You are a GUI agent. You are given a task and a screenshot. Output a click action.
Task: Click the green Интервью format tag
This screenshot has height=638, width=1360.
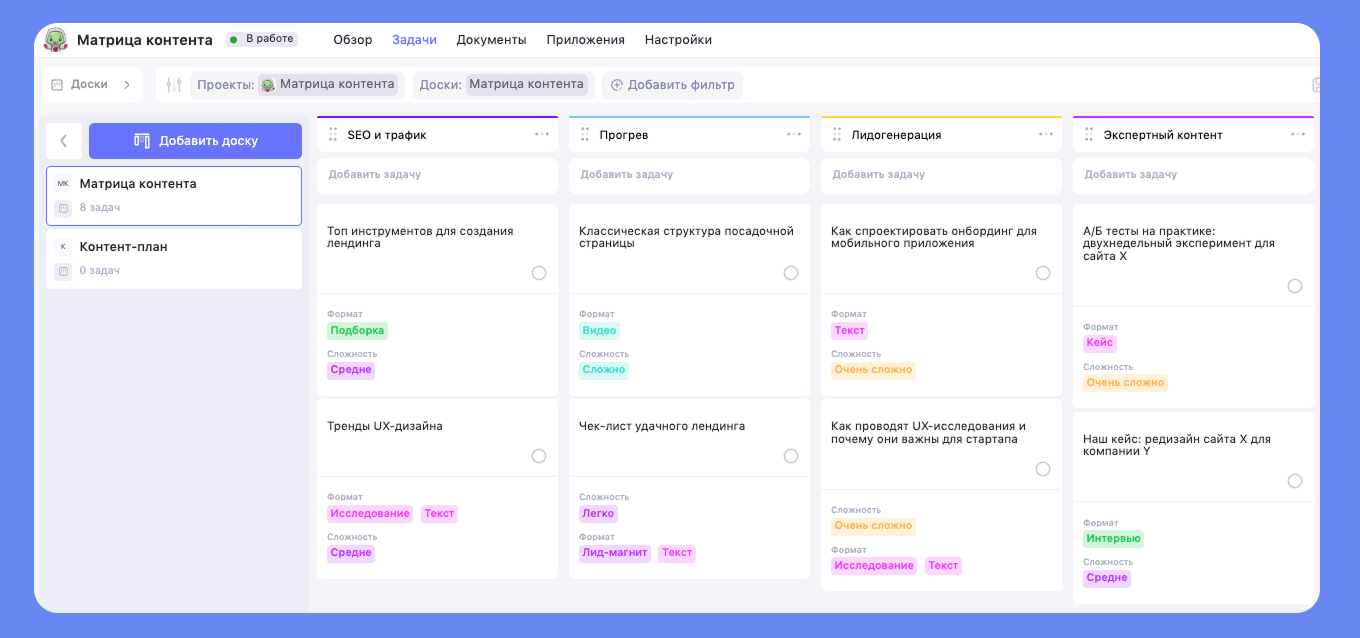tap(1113, 539)
